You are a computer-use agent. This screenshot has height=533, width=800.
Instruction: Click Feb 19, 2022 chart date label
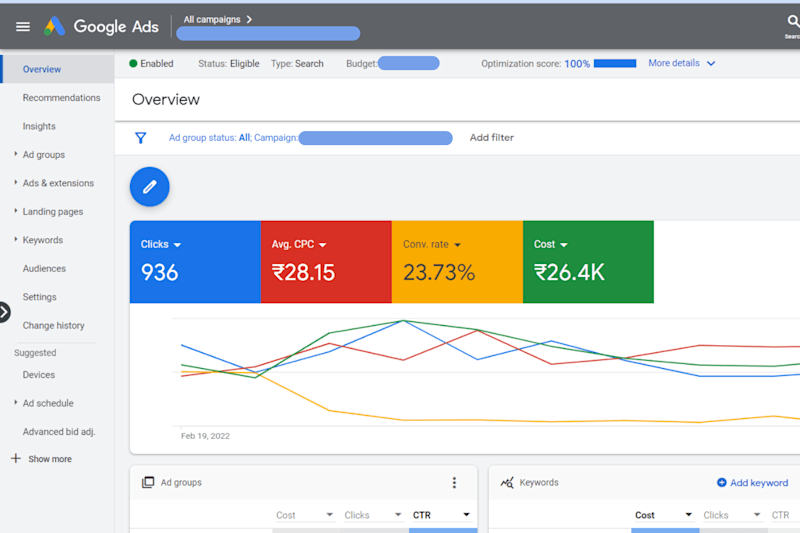205,436
